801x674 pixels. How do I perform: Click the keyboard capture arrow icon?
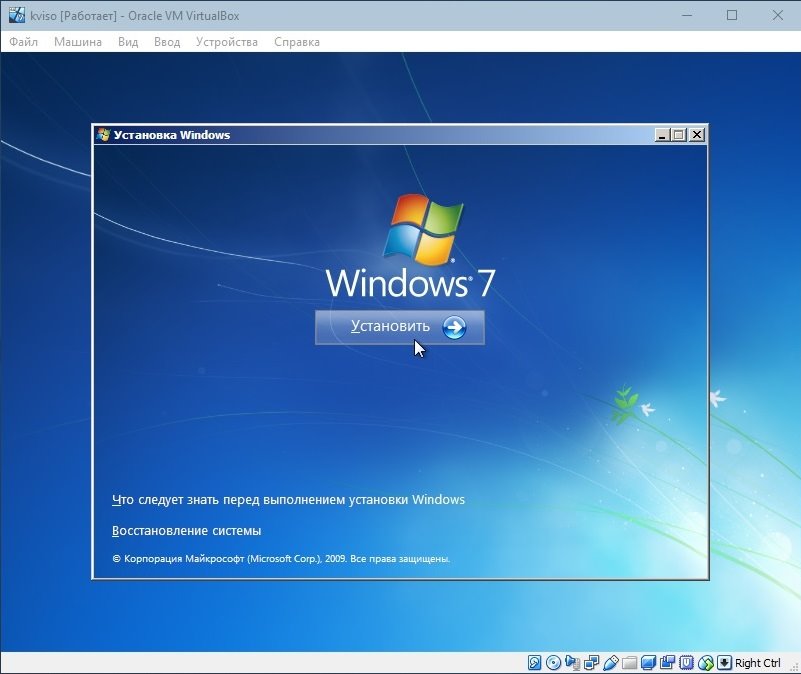(x=724, y=663)
